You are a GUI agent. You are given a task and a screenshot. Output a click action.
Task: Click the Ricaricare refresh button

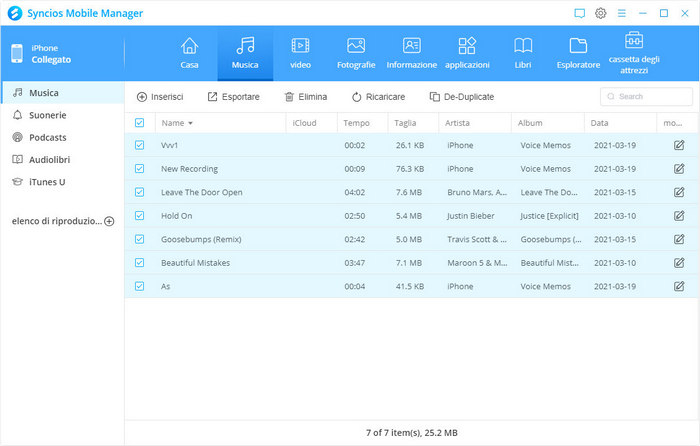378,97
